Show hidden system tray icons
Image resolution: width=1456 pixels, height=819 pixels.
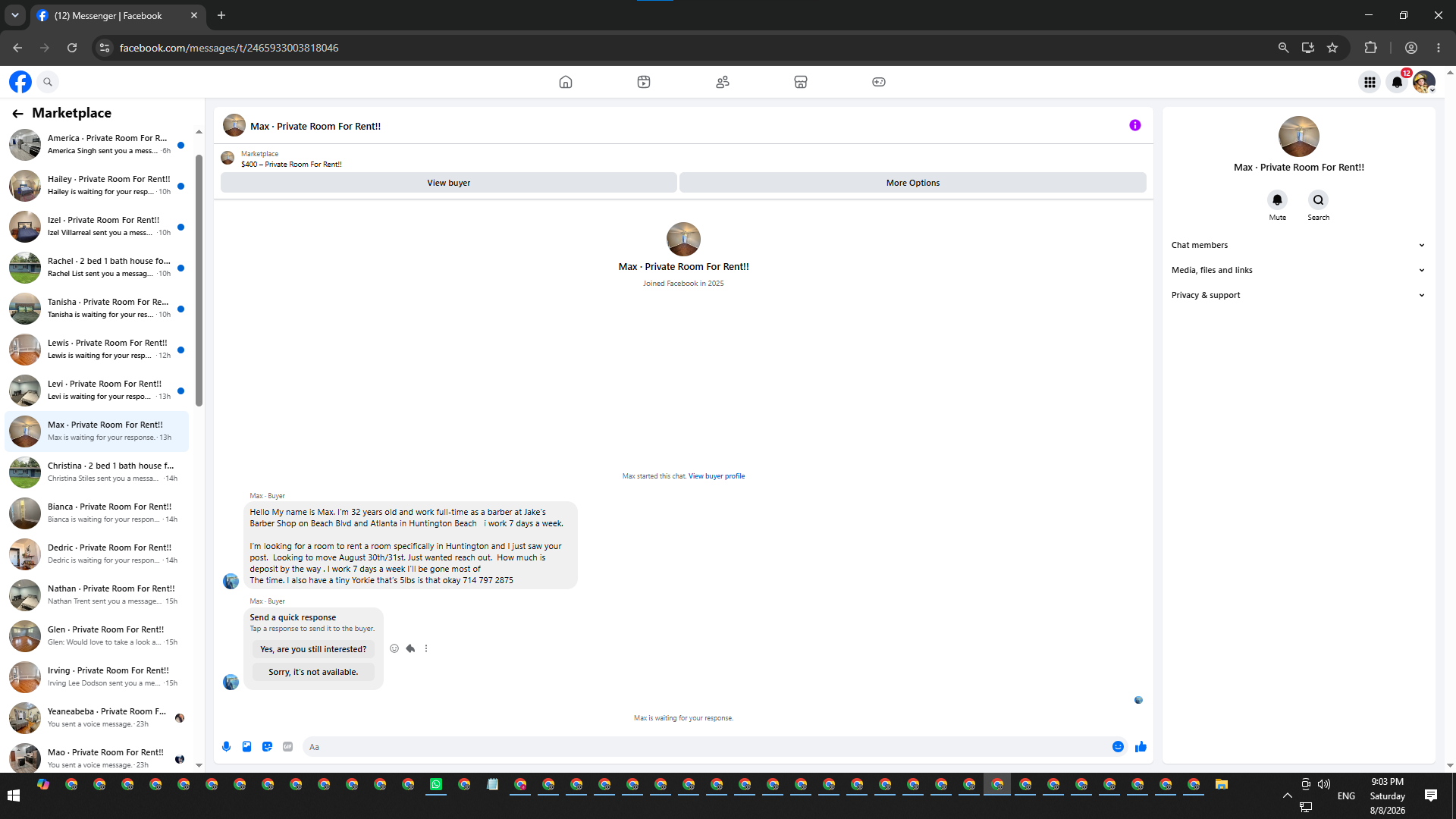coord(1287,796)
